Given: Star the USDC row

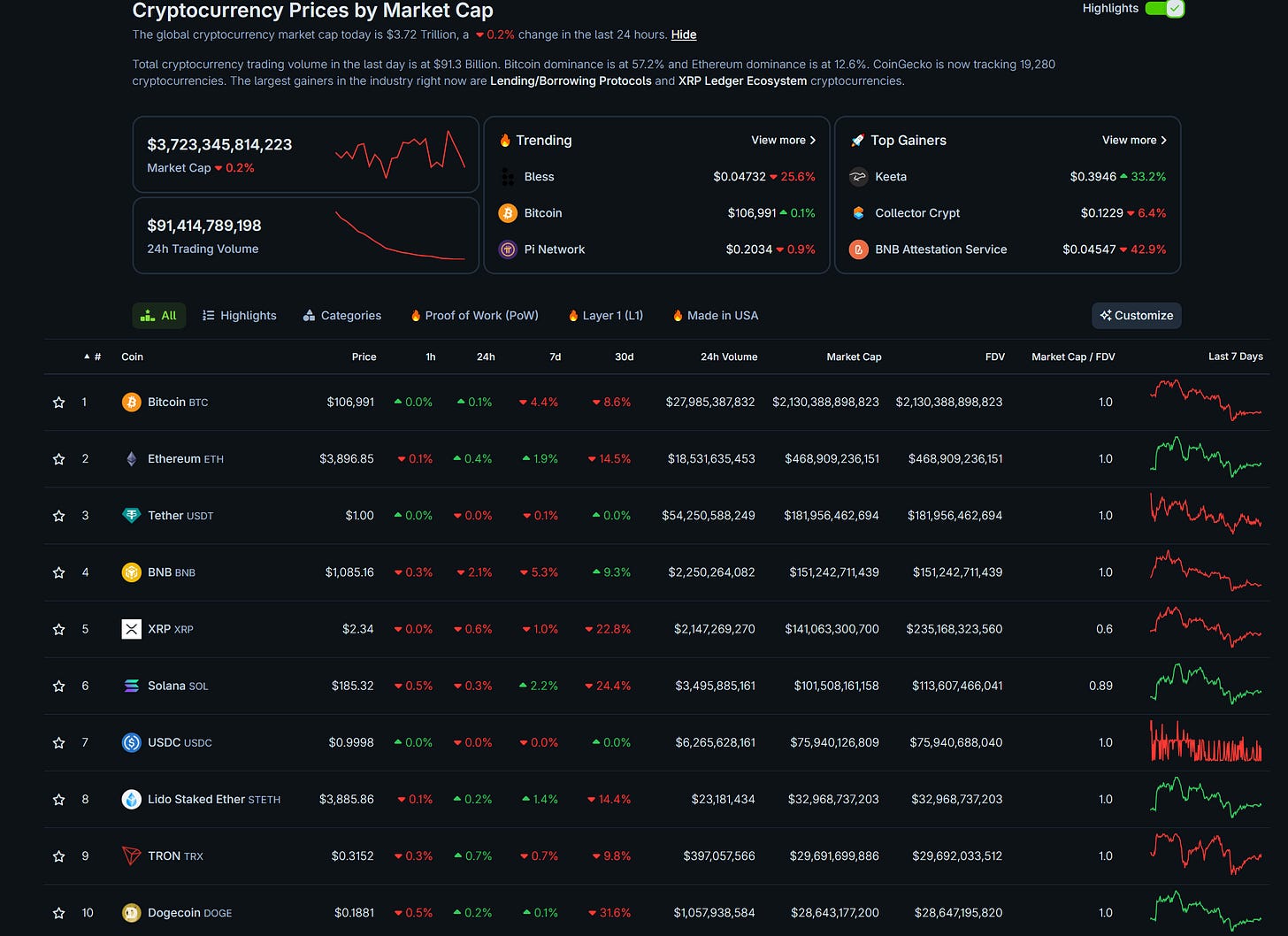Looking at the screenshot, I should 59,742.
